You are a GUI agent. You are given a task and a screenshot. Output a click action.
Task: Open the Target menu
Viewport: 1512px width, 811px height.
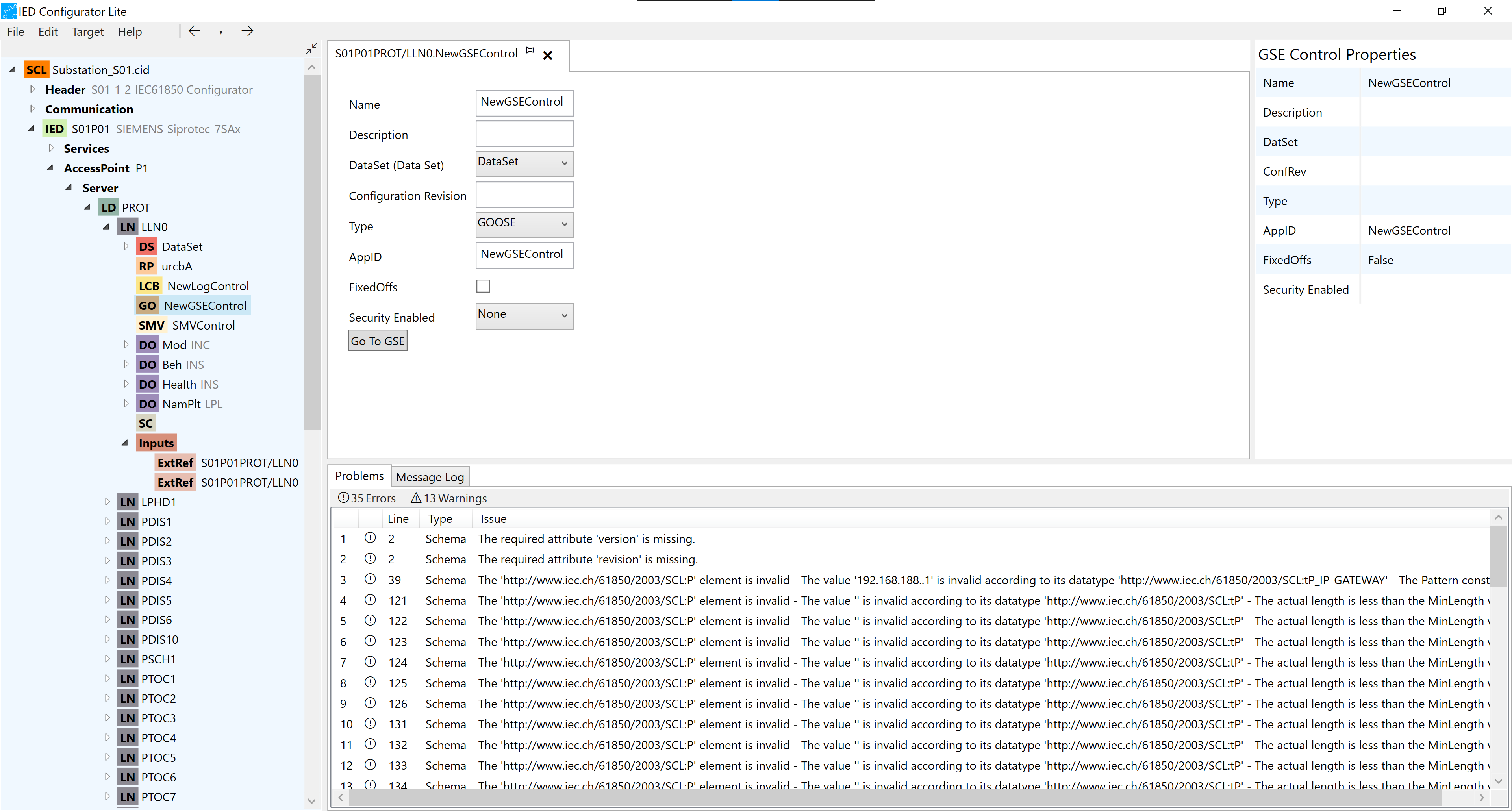point(87,31)
